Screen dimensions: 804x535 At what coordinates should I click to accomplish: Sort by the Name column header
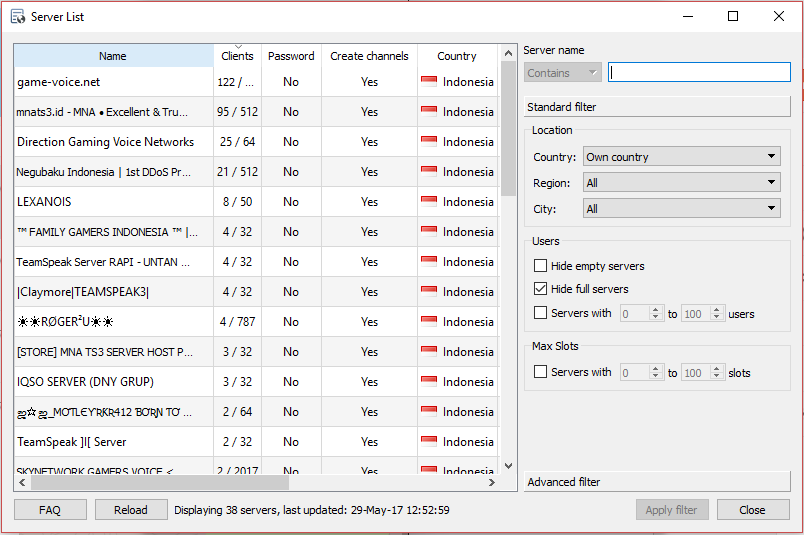pyautogui.click(x=113, y=56)
